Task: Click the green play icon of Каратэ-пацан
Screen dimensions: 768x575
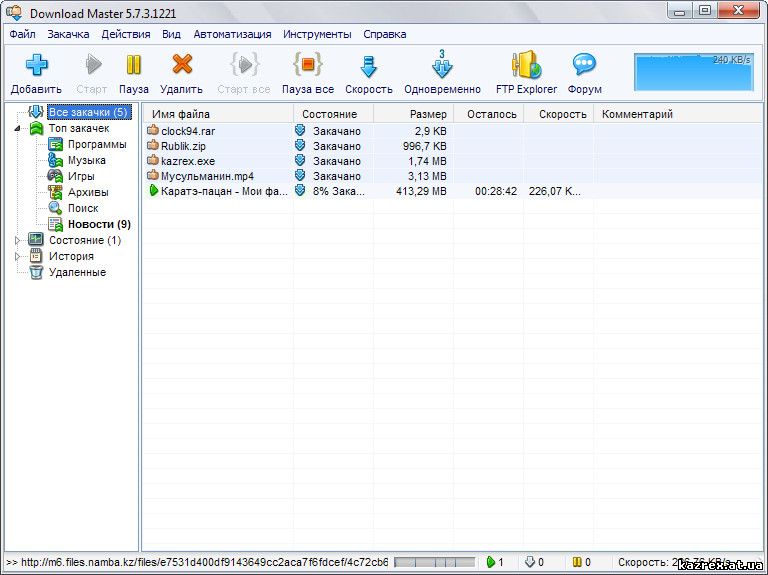Action: tap(153, 191)
